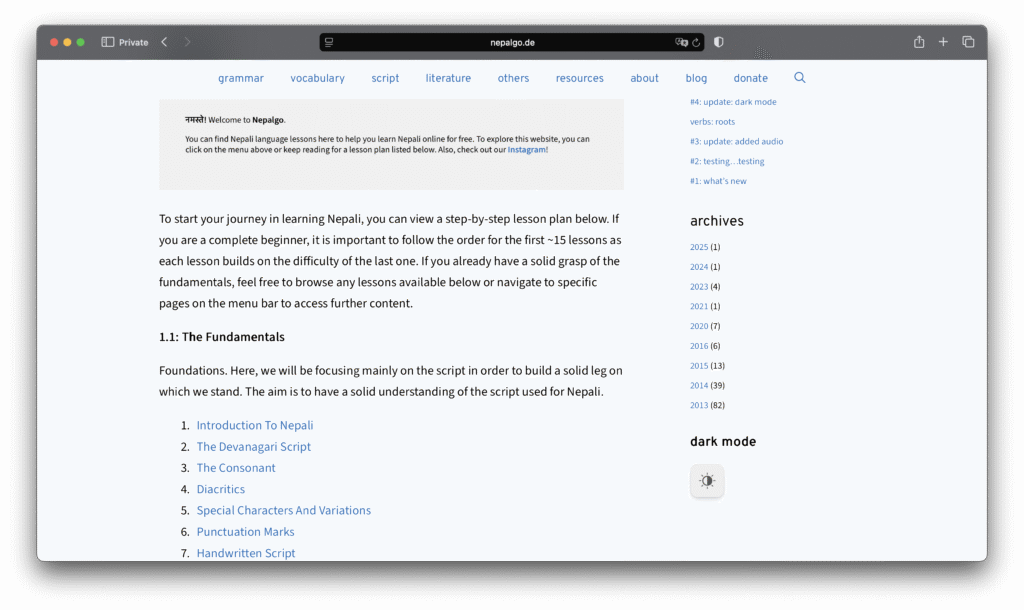Open Punctuation Marks lesson

tap(246, 532)
